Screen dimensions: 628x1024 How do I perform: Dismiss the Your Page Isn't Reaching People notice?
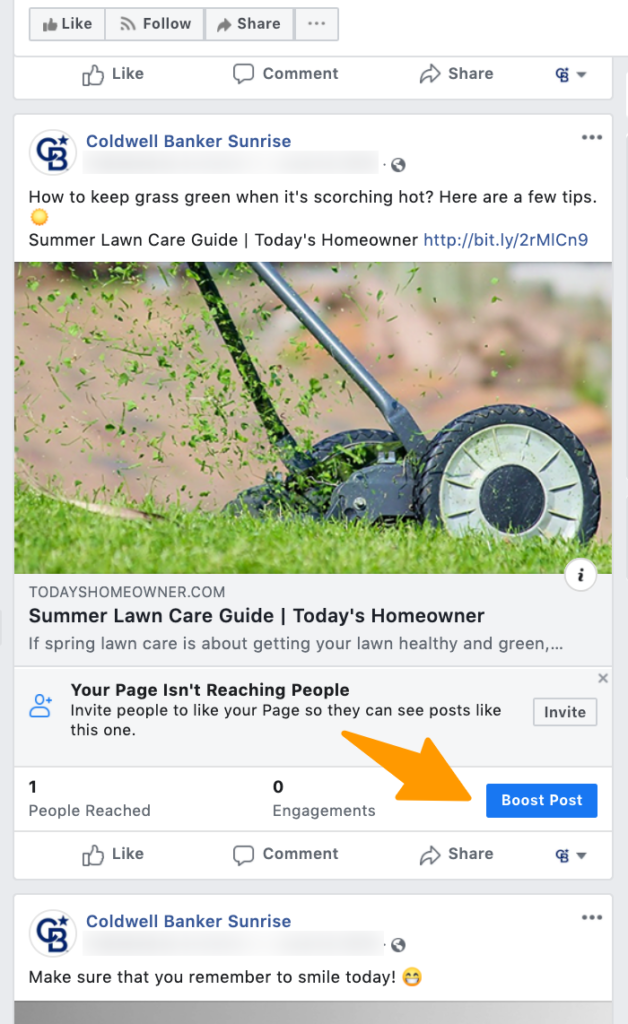pyautogui.click(x=603, y=678)
